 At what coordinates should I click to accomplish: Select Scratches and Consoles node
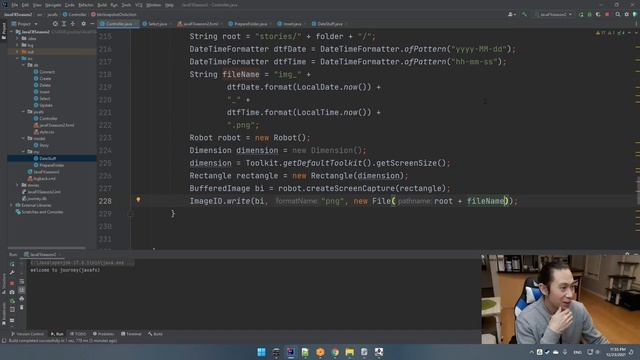[x=39, y=212]
